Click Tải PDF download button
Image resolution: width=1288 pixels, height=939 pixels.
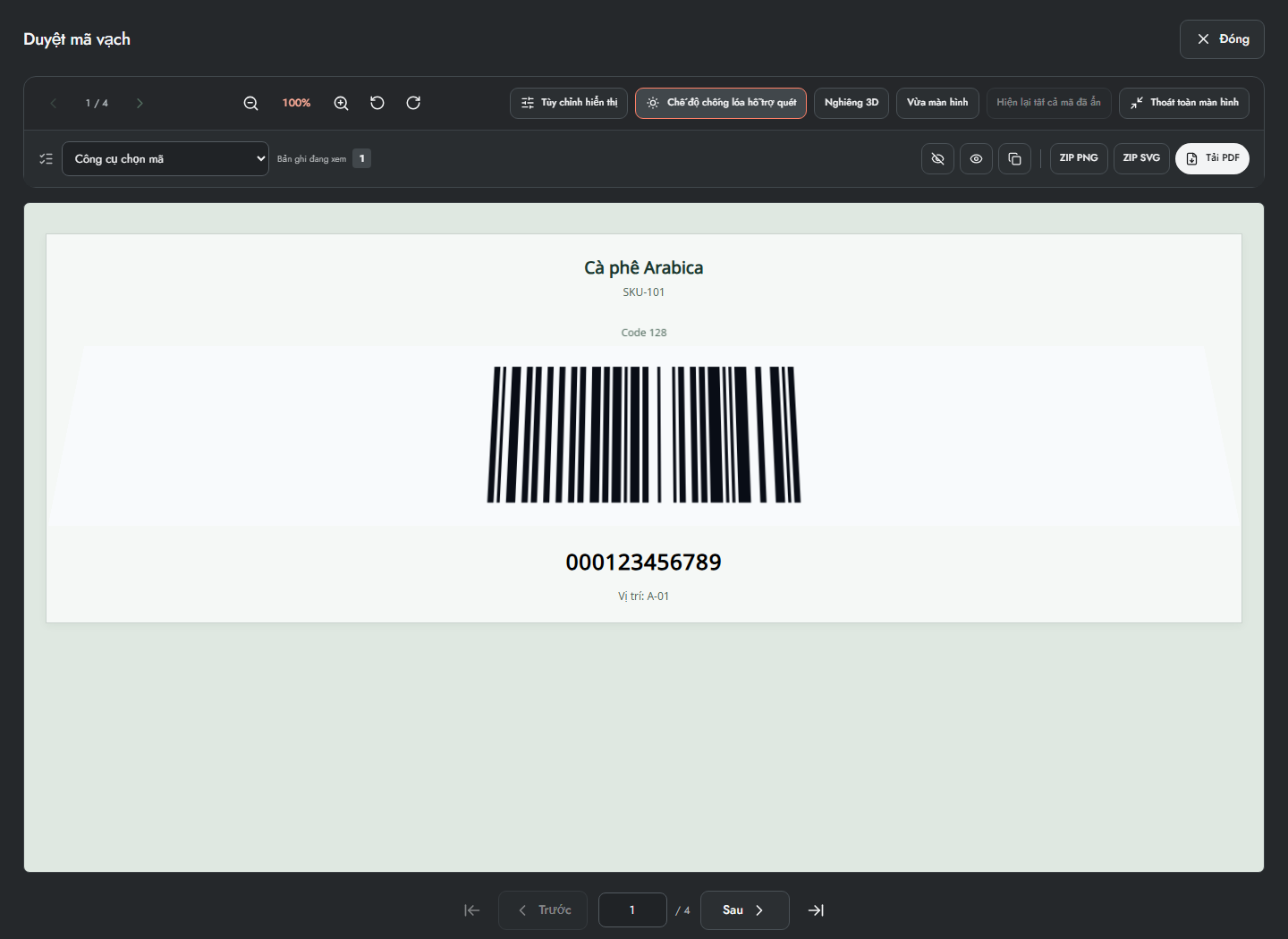point(1212,158)
